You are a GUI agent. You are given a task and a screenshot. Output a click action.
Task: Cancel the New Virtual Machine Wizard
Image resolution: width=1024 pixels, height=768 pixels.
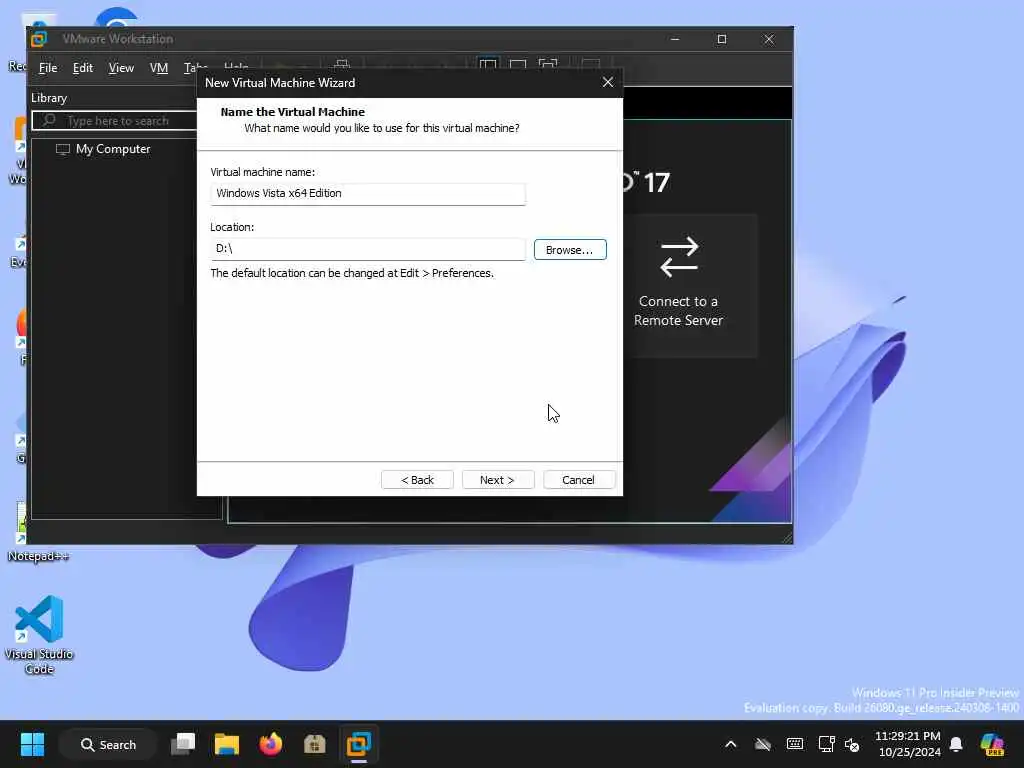click(x=579, y=480)
